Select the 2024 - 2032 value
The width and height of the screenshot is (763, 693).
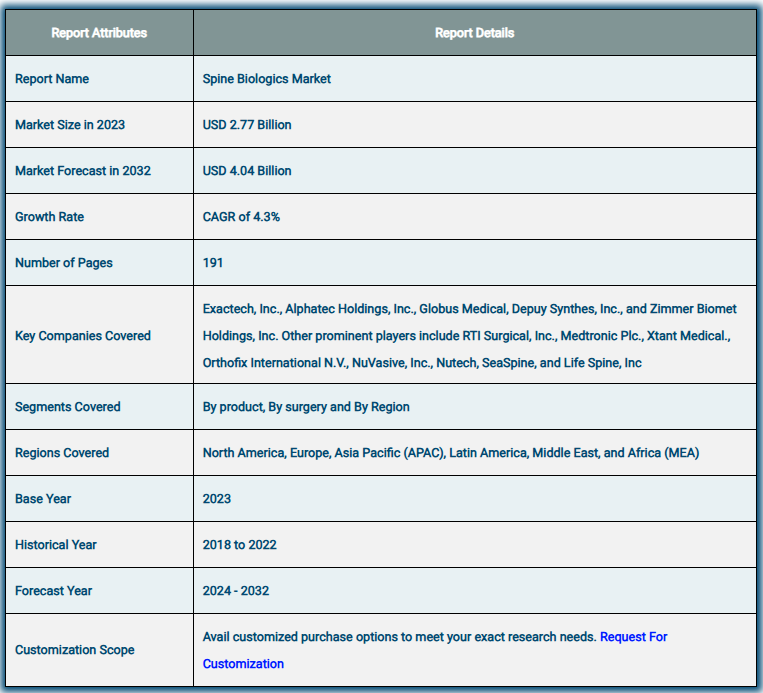point(236,591)
